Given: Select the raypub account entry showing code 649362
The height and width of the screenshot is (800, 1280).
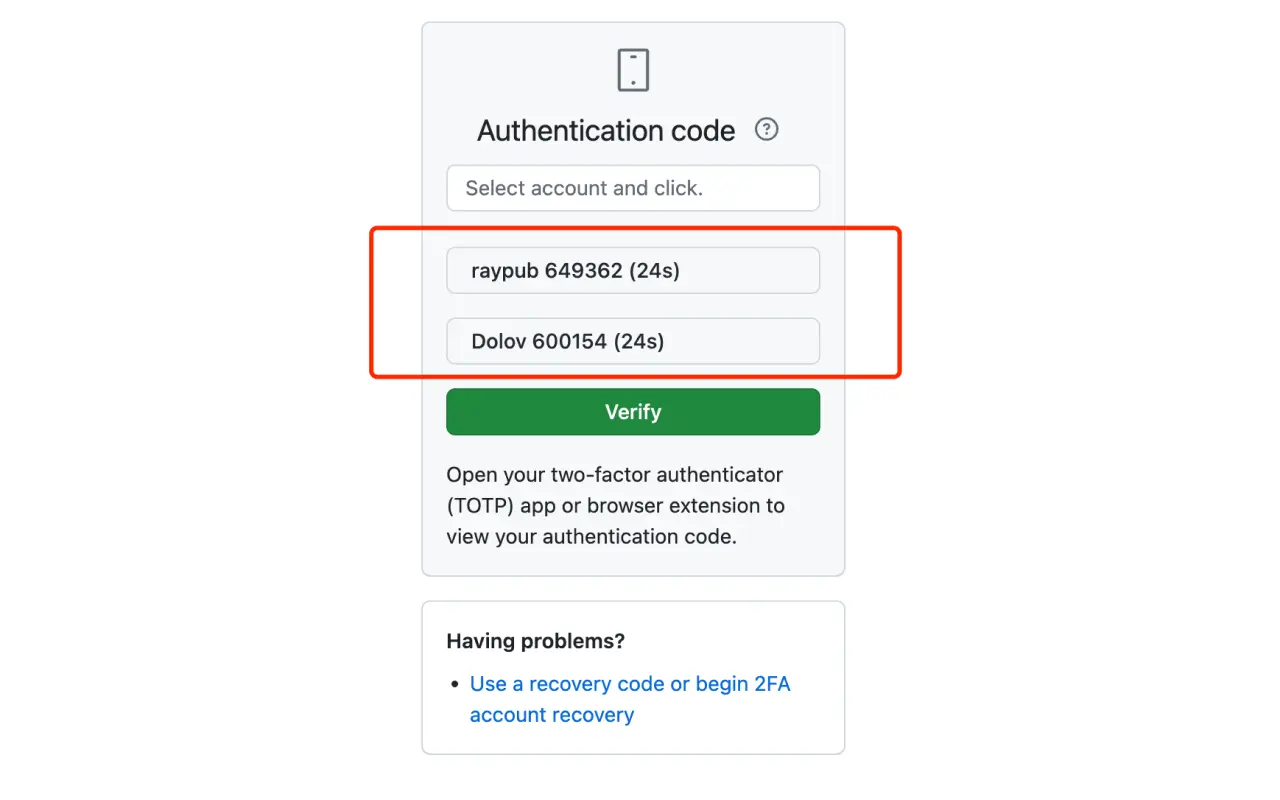Looking at the screenshot, I should coord(633,270).
